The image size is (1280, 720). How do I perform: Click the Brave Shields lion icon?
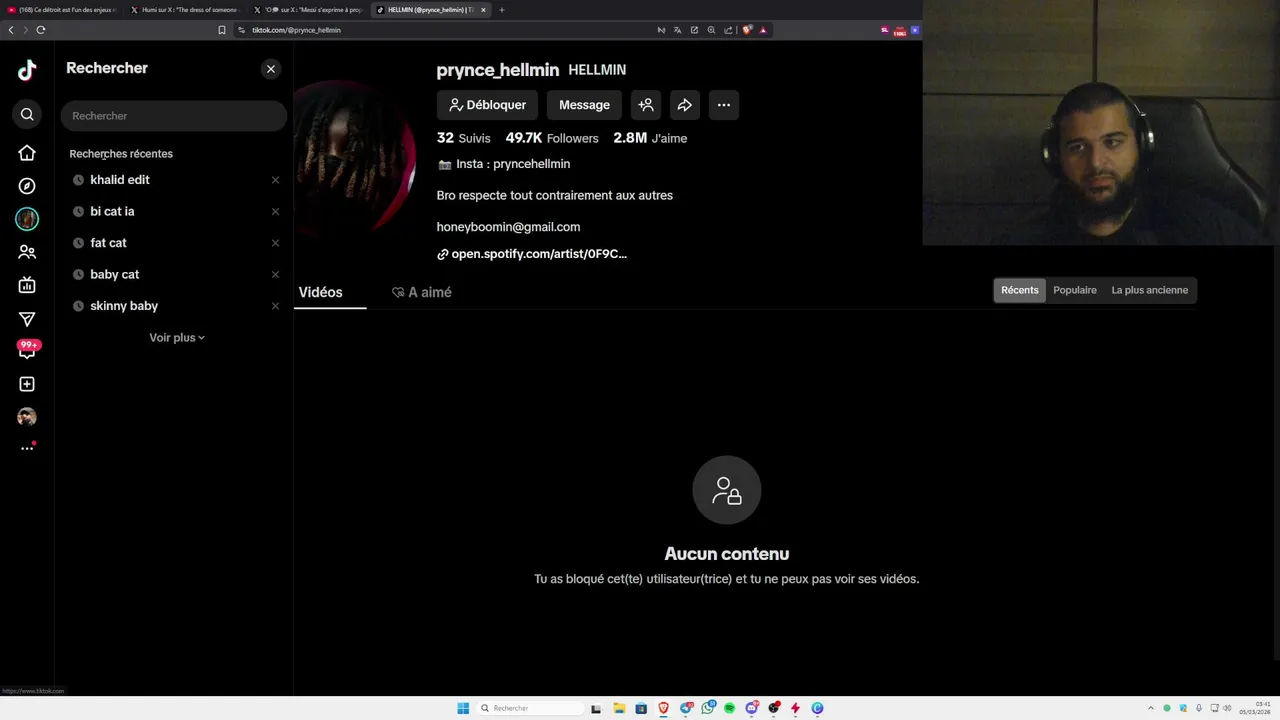pos(746,30)
